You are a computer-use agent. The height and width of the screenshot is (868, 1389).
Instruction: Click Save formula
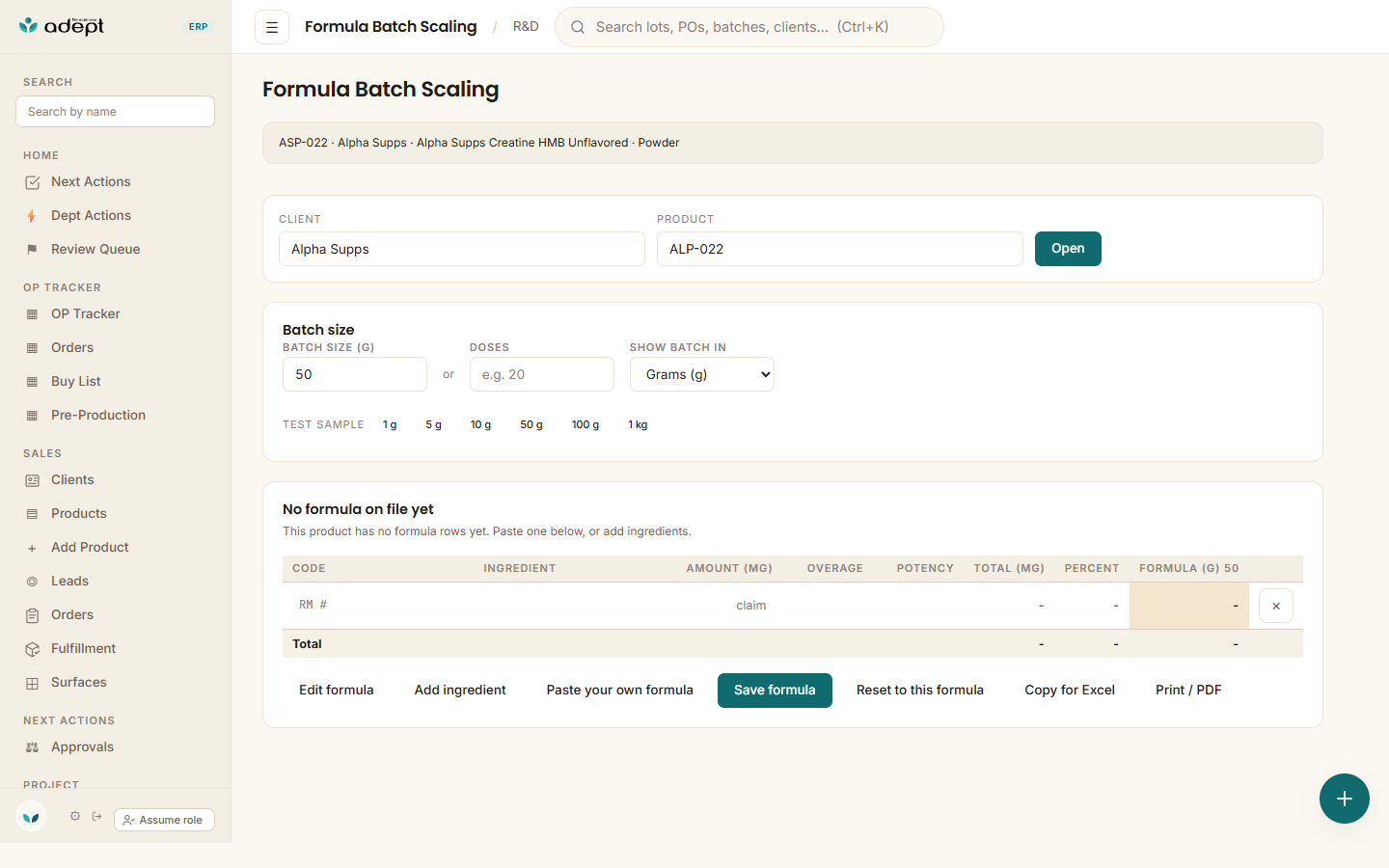(x=775, y=691)
